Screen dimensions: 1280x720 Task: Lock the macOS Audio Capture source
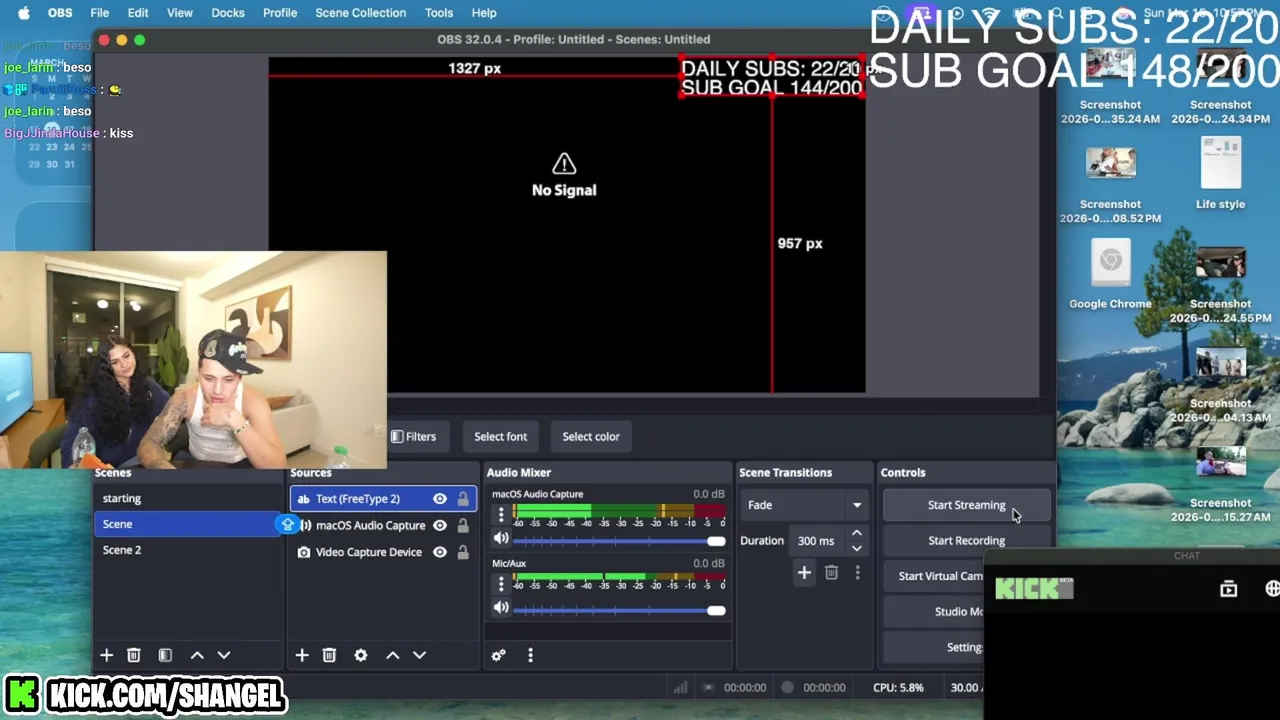click(463, 525)
